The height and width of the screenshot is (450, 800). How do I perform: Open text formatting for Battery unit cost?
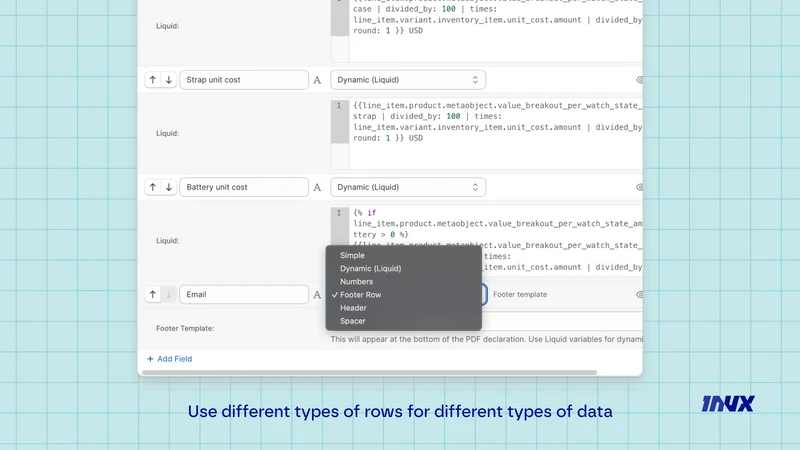point(317,187)
